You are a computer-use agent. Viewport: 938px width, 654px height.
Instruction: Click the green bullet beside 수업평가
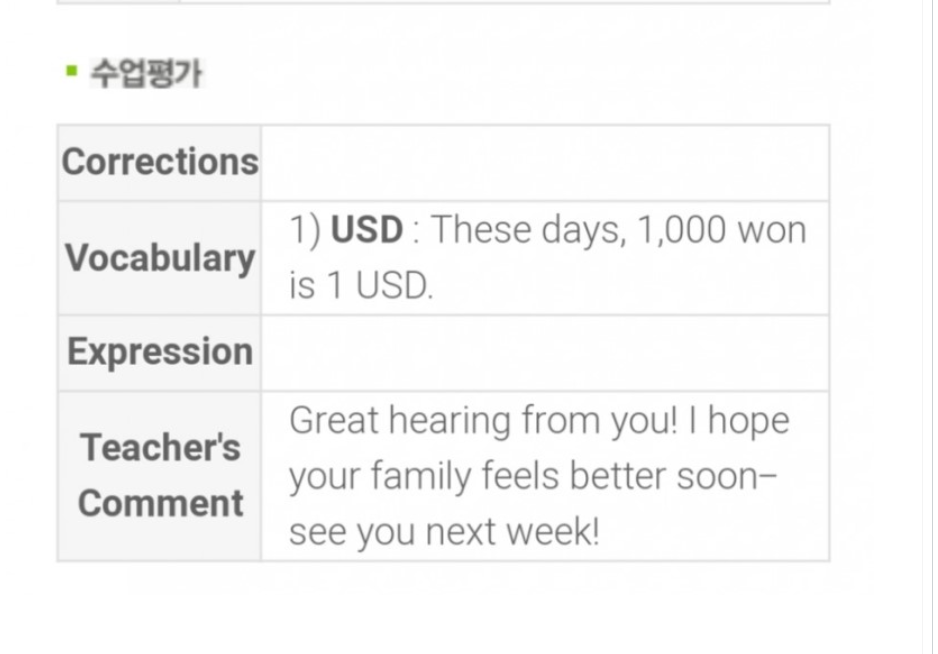click(x=72, y=71)
